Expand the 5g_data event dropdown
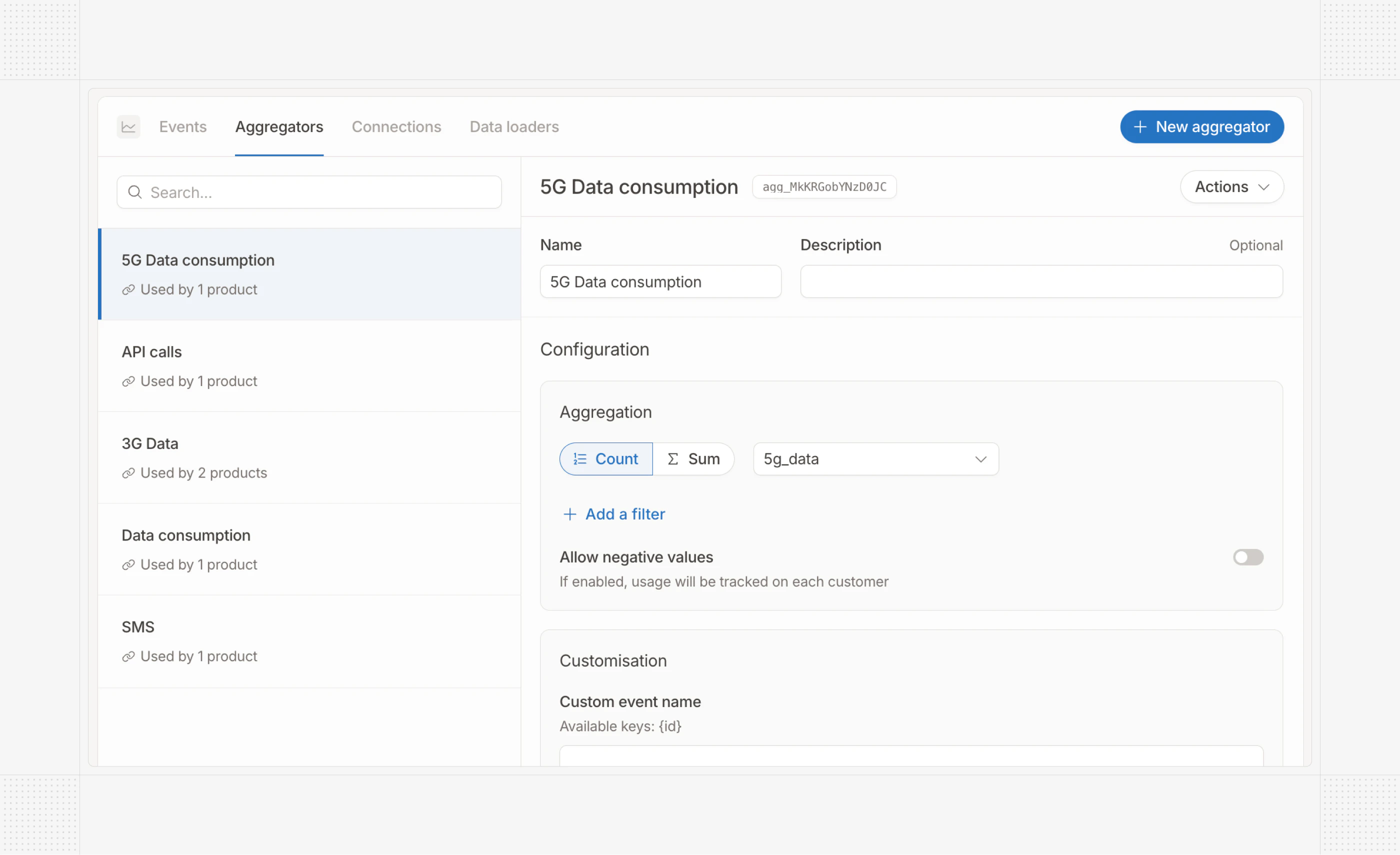 [875, 459]
